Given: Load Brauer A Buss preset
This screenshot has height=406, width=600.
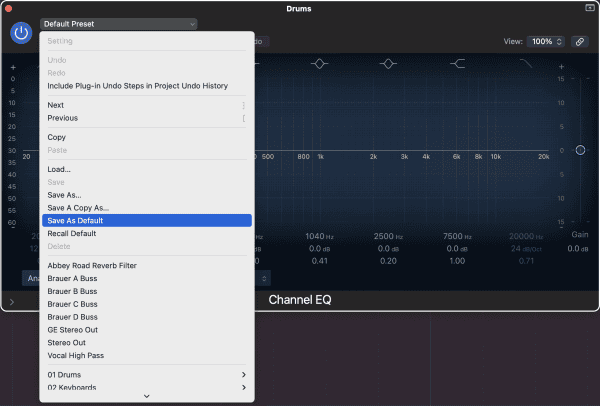Looking at the screenshot, I should click(x=147, y=278).
